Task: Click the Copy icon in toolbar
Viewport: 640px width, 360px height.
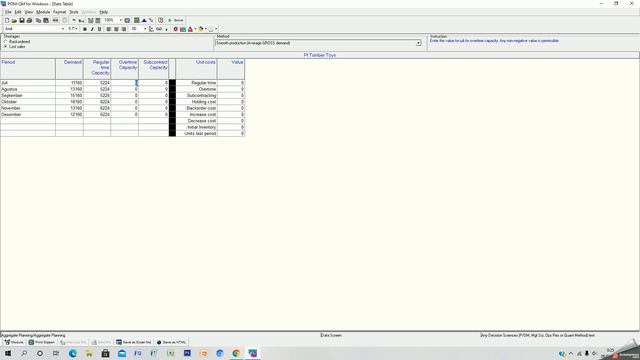Action: coord(38,20)
